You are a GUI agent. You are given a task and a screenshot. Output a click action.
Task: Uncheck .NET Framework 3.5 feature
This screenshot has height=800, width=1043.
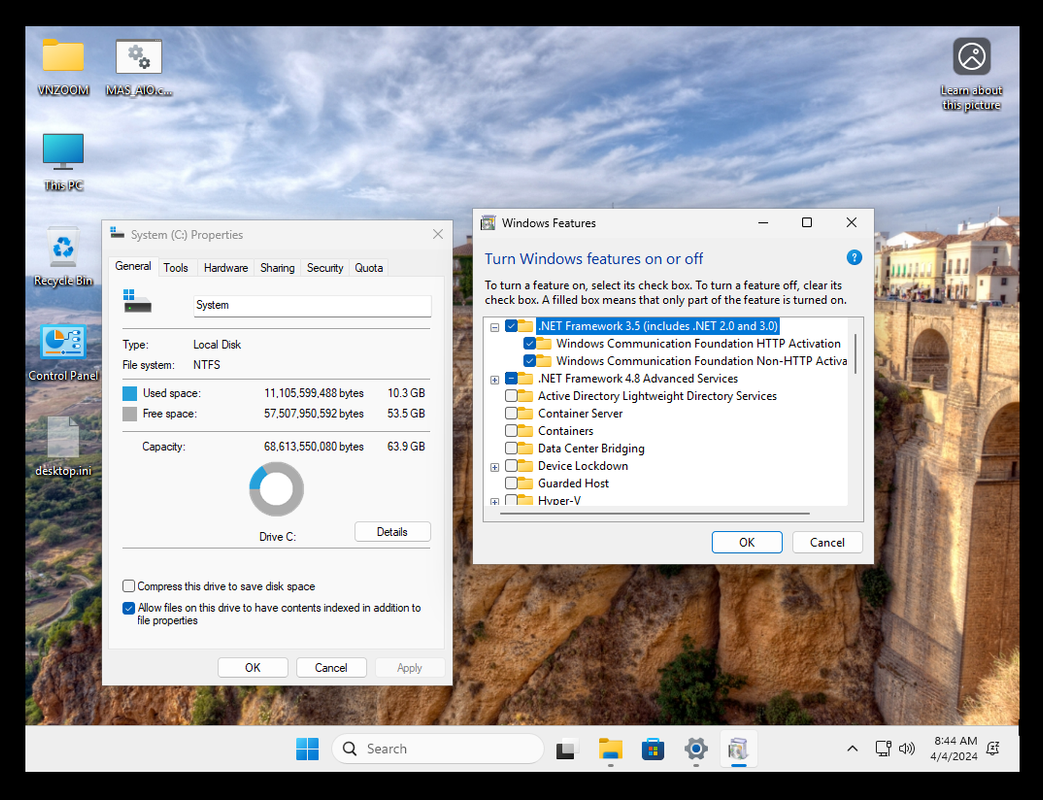511,326
